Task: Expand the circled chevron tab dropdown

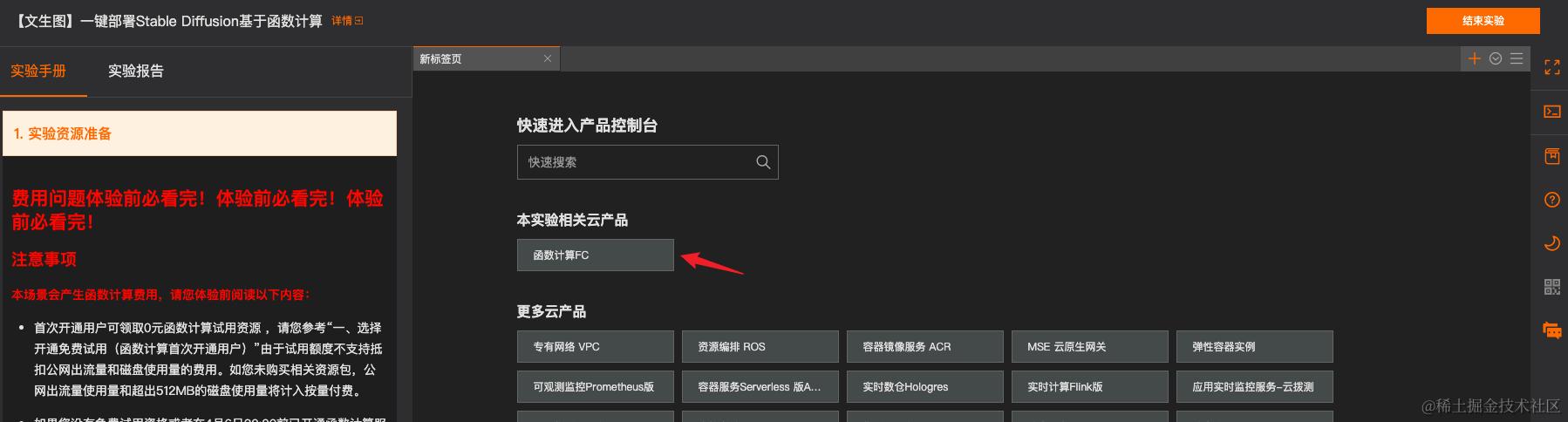Action: click(x=1496, y=58)
